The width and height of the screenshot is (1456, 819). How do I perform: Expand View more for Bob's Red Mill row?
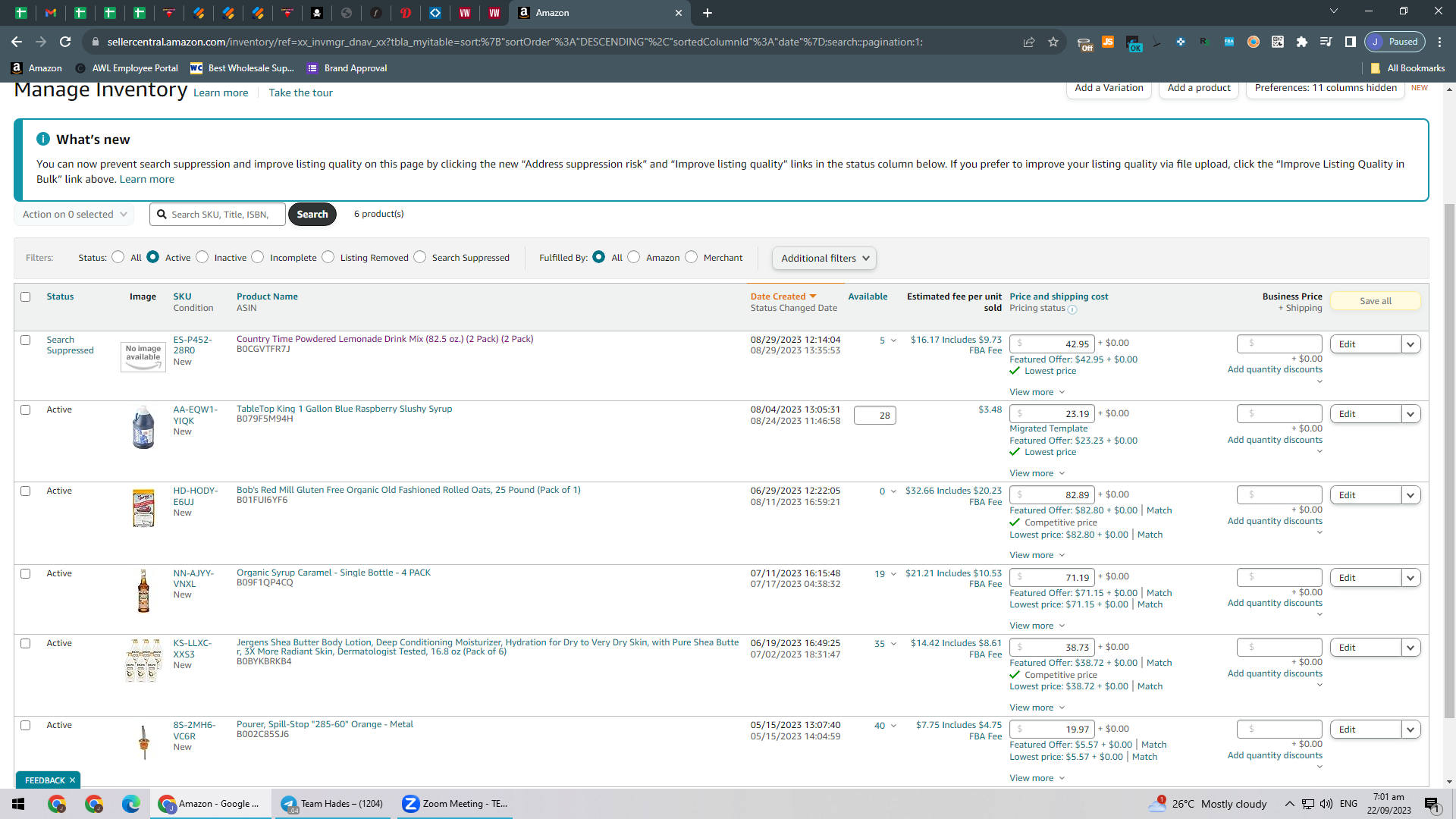[x=1037, y=555]
